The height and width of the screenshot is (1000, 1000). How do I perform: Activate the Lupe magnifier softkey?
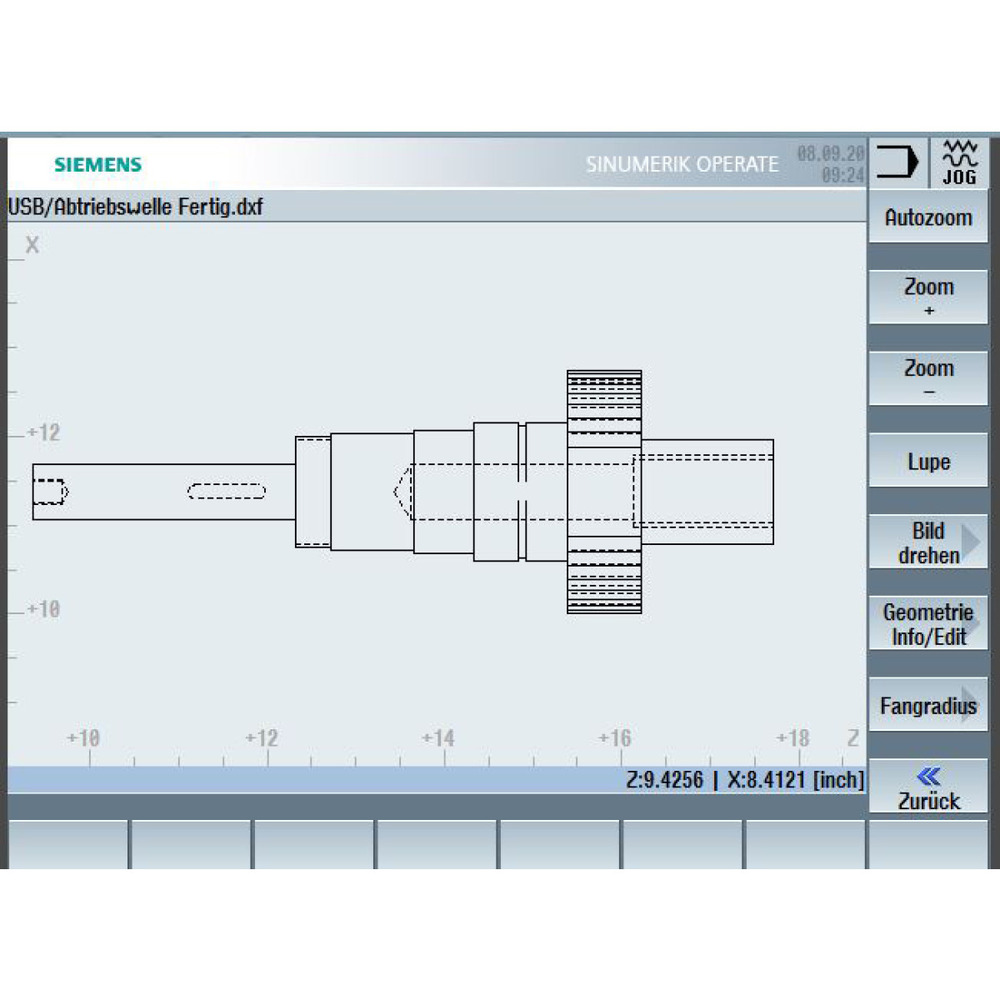(928, 460)
